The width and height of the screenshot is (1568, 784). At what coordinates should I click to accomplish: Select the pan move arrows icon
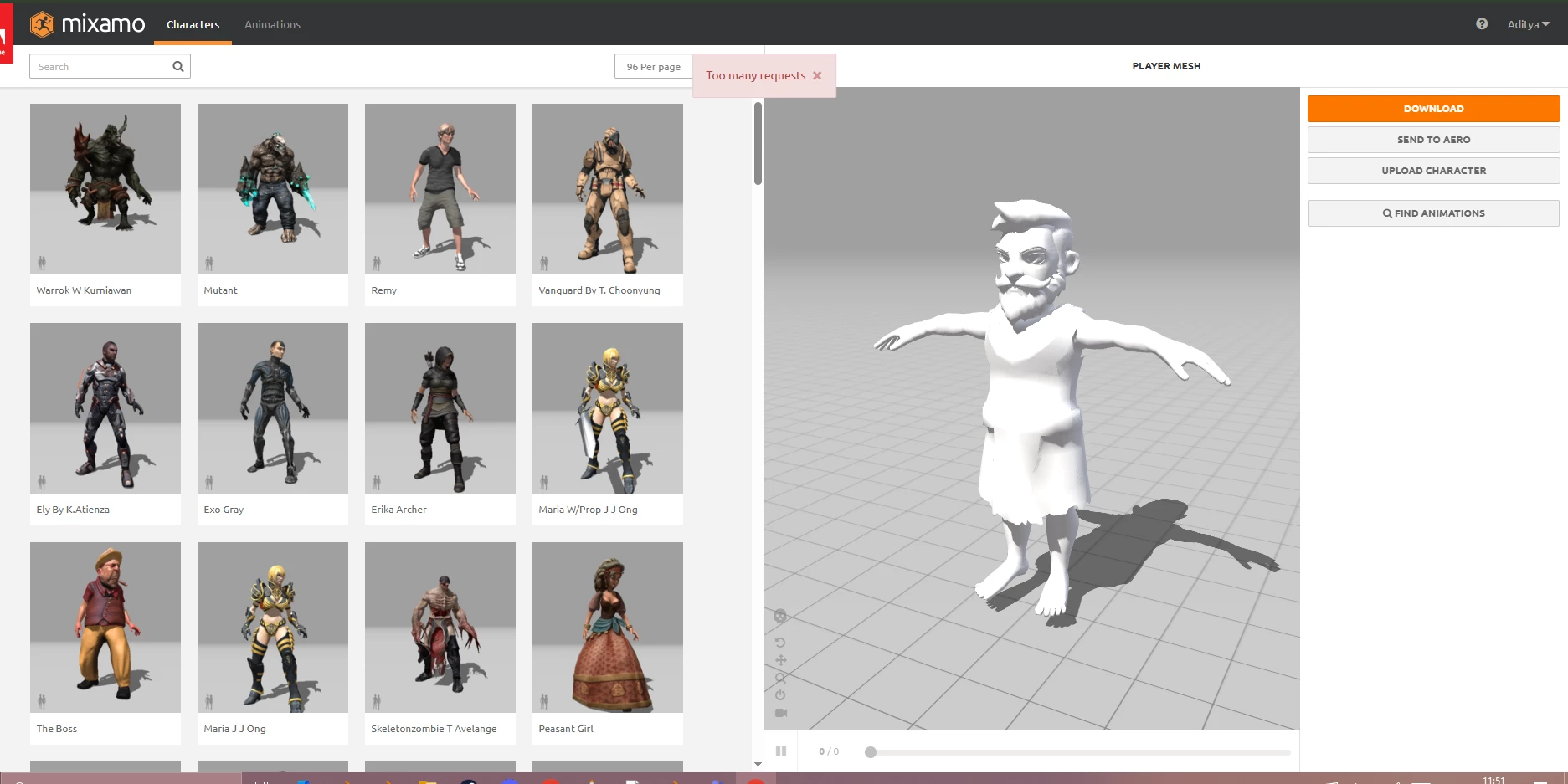780,660
